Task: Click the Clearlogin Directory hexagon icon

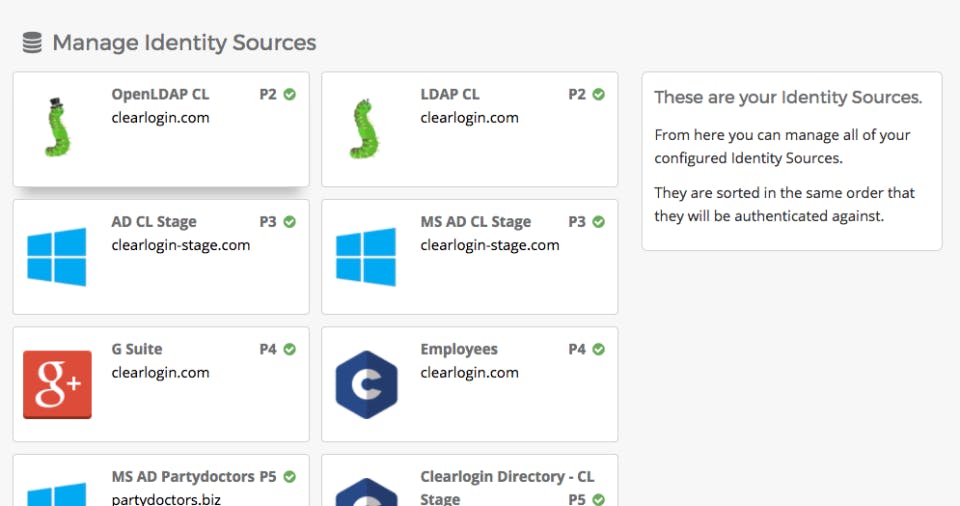Action: click(x=366, y=492)
